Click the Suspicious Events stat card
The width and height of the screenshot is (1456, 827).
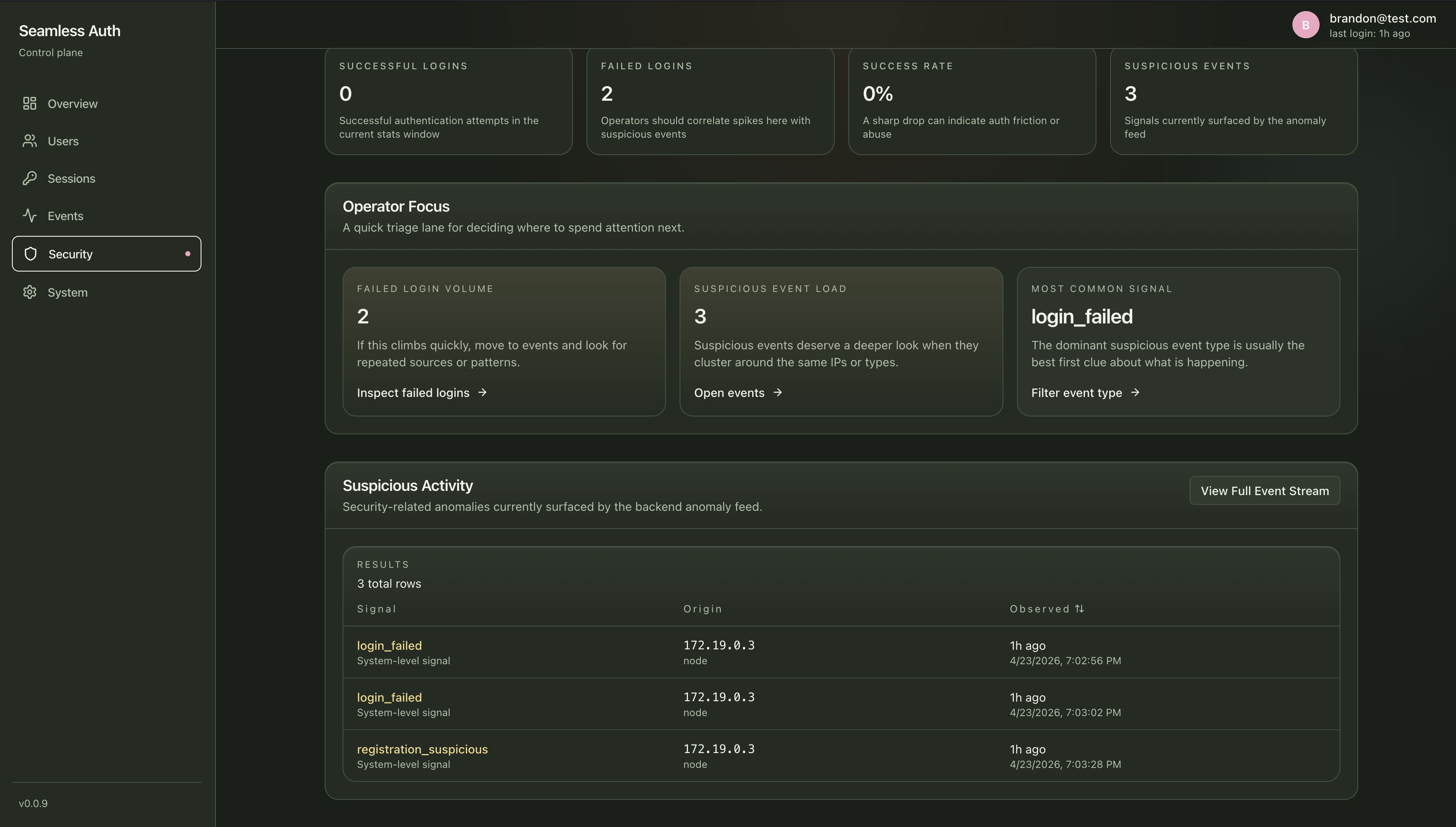point(1234,101)
